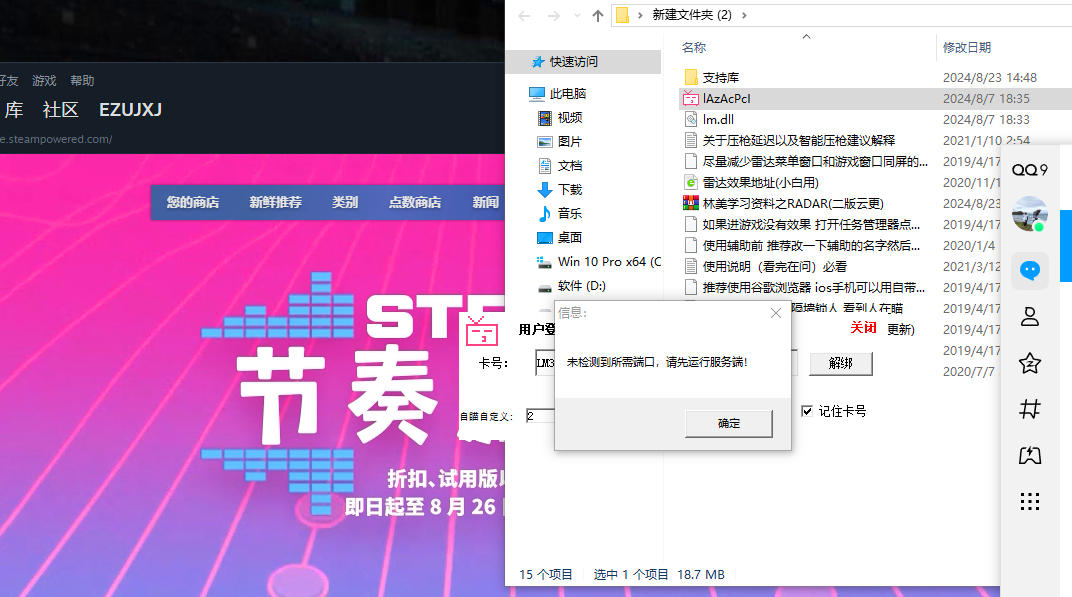
Task: Open the QQ messages chat bubble icon
Action: [x=1030, y=270]
